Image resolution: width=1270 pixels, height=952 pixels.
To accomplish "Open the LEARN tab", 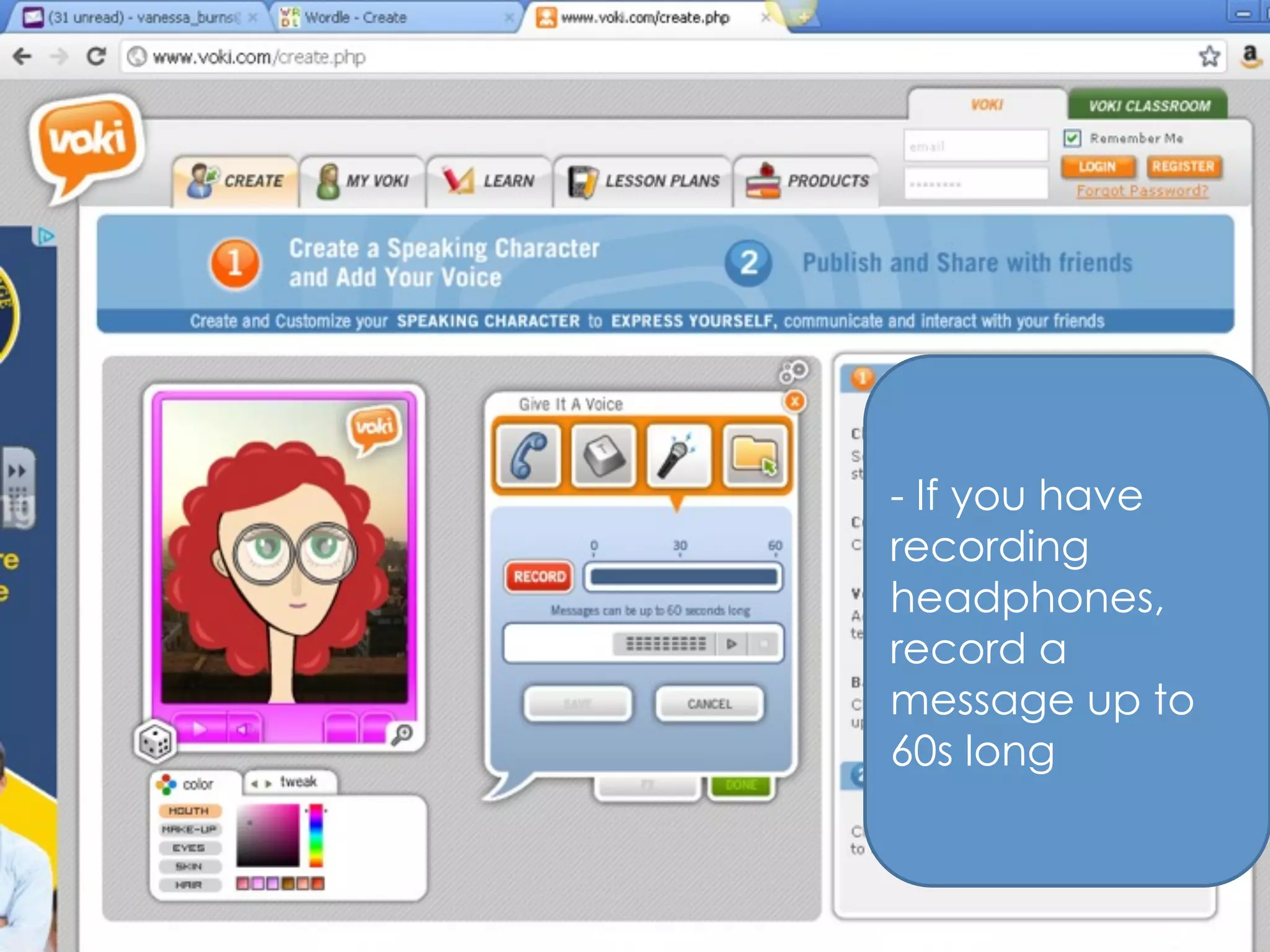I will click(x=489, y=181).
